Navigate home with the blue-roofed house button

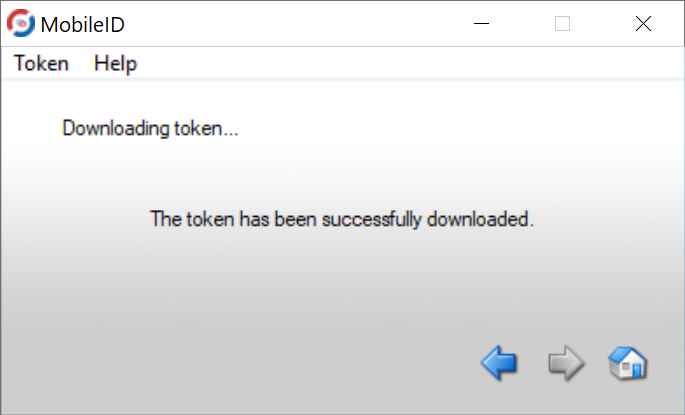[628, 363]
